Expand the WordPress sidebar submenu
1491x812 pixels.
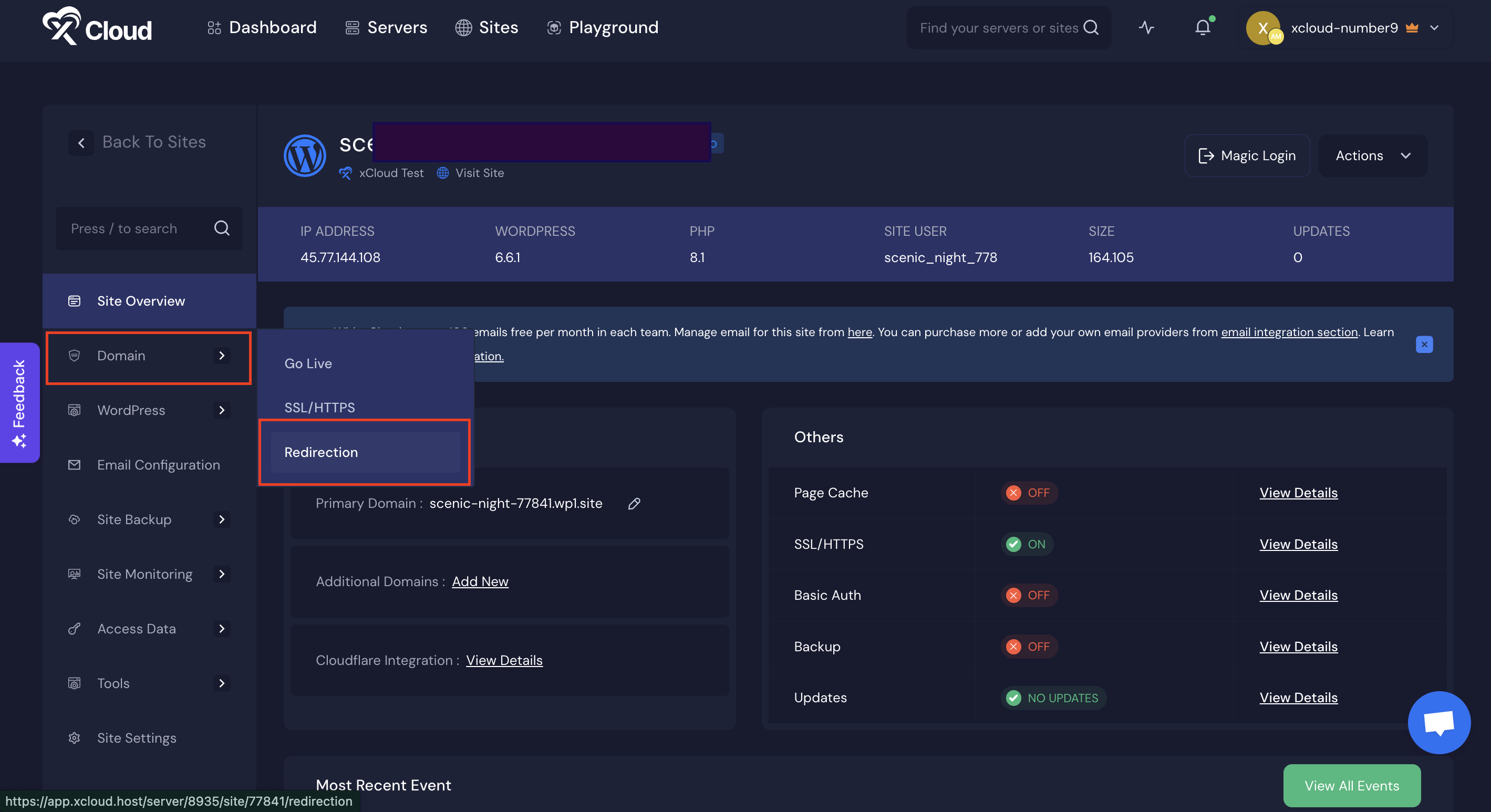[222, 410]
